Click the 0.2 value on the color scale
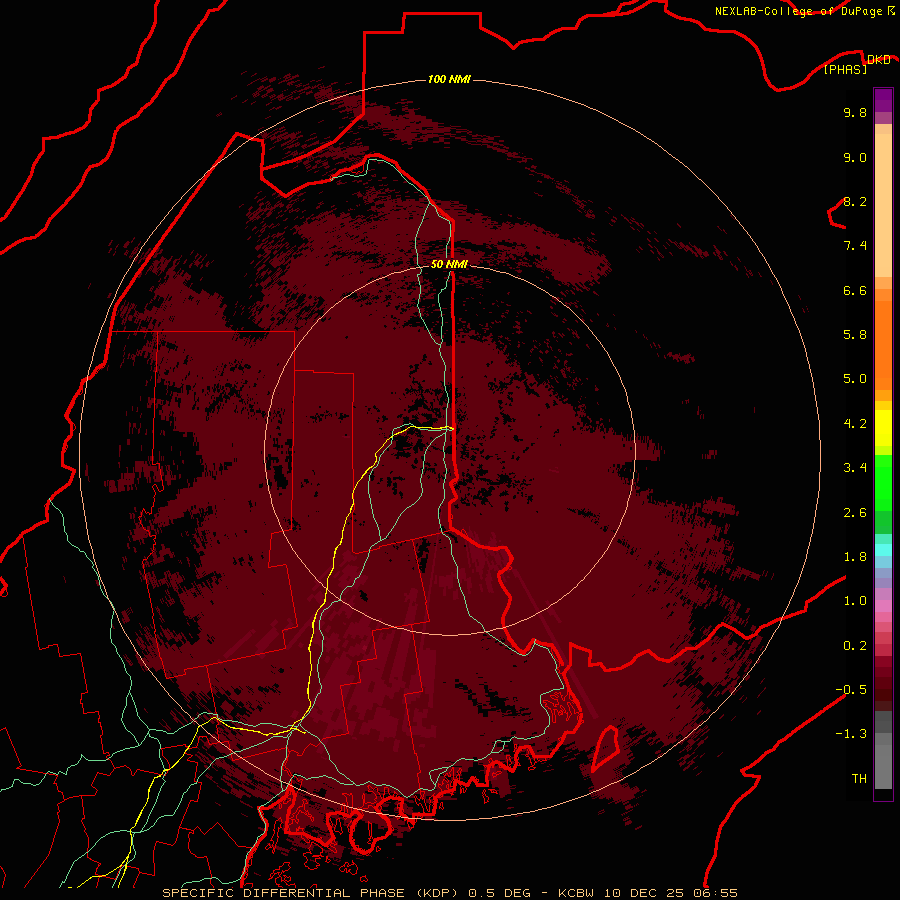Screen dimensions: 900x900 (x=855, y=646)
